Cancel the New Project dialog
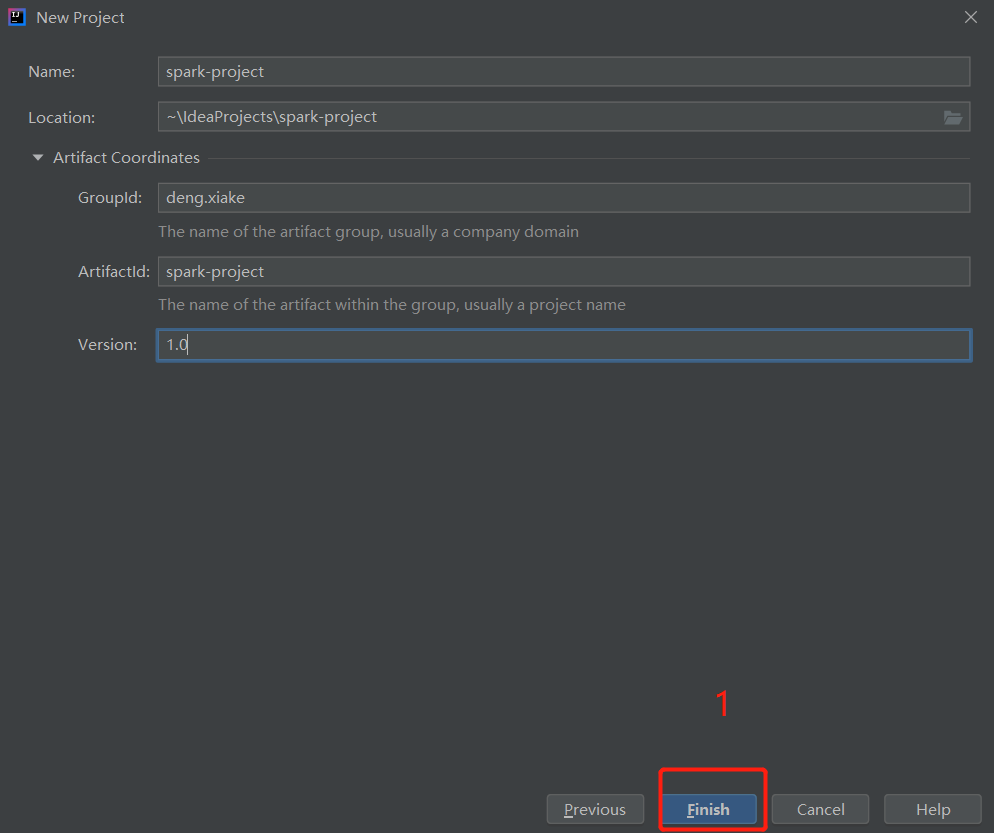Screen dimensions: 994x833 pos(820,809)
